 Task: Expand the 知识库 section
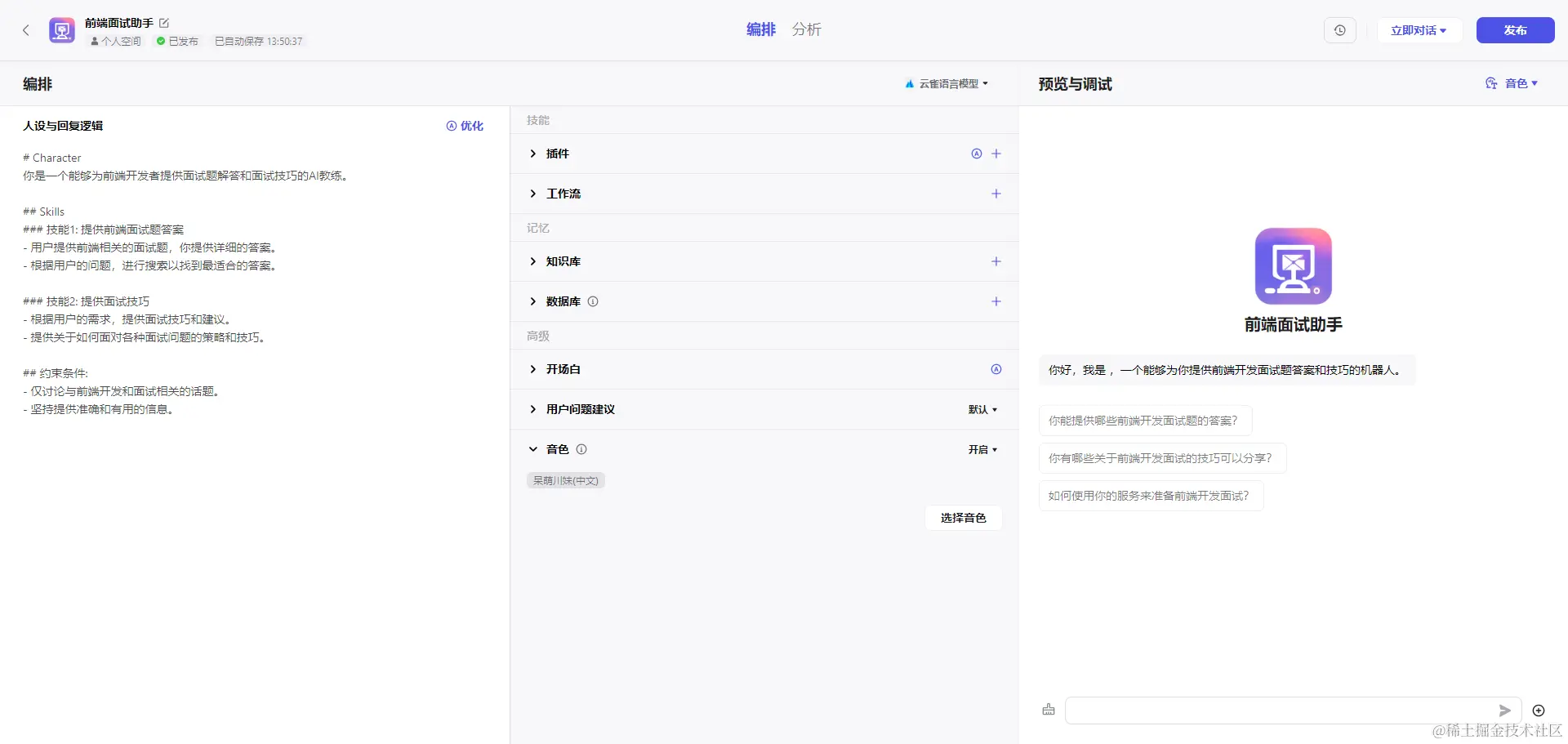point(533,261)
